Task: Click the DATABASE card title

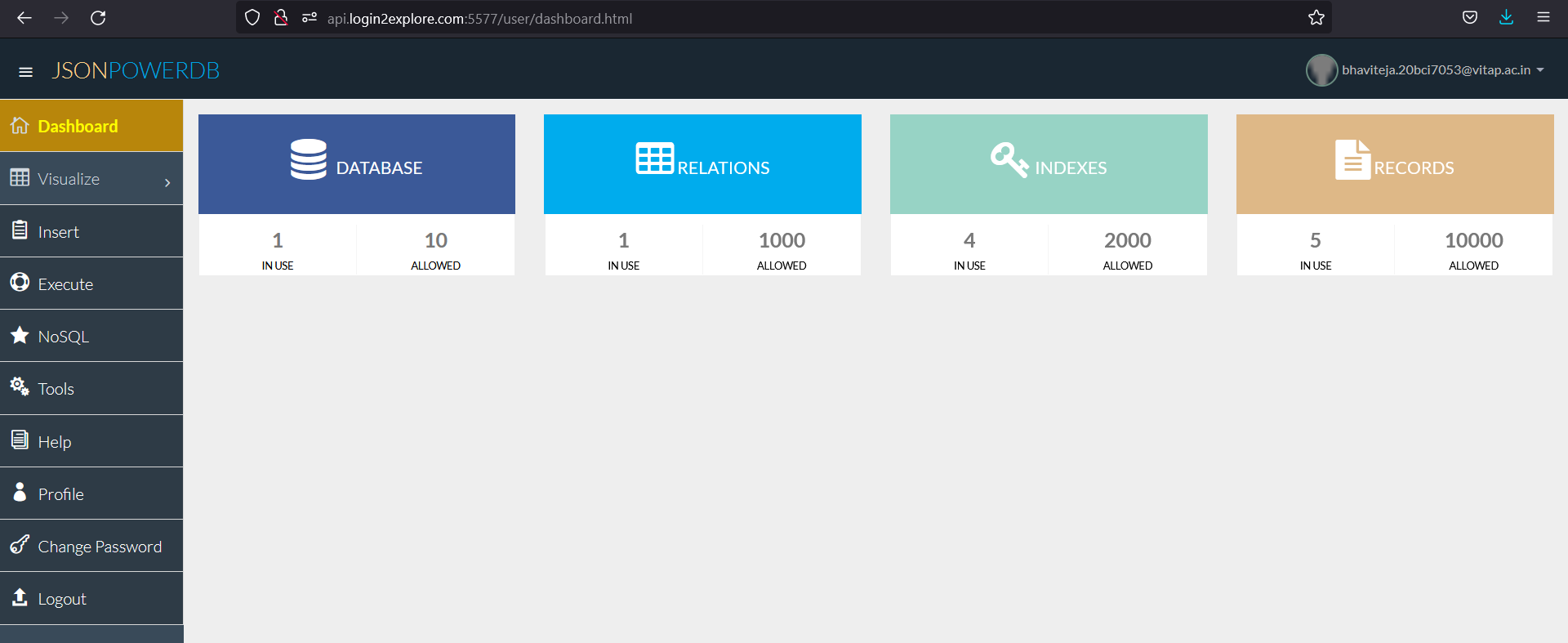Action: point(379,167)
